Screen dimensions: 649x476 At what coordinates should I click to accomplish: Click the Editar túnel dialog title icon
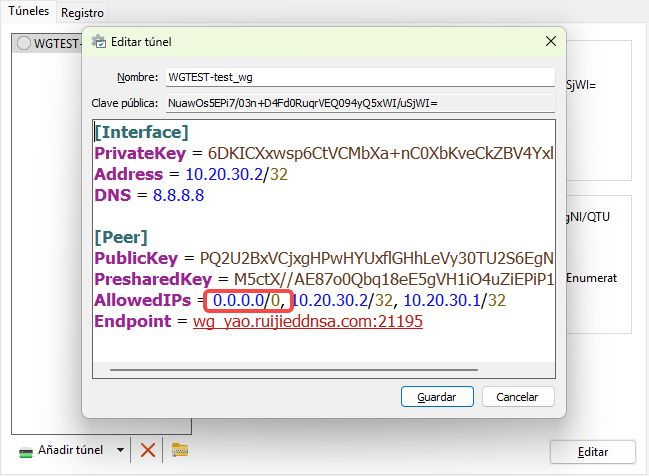(99, 42)
